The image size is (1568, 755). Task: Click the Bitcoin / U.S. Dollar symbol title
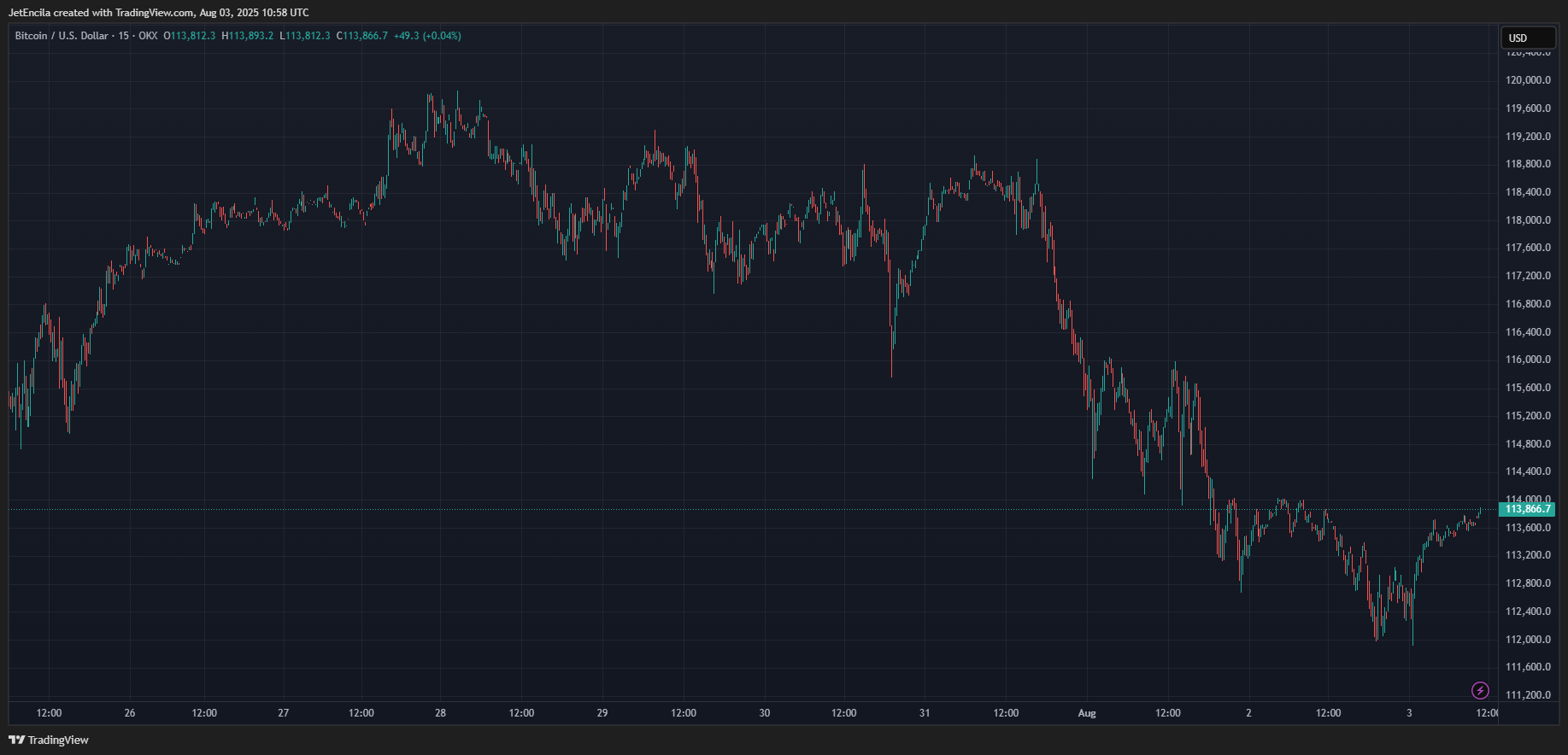tap(62, 36)
